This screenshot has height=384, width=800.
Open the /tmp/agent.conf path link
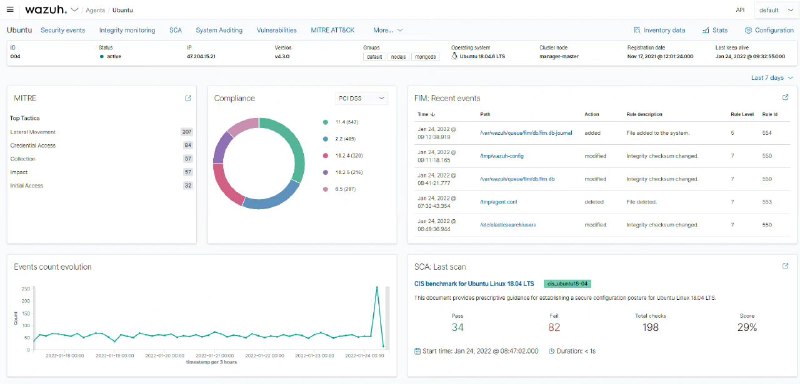tap(498, 202)
